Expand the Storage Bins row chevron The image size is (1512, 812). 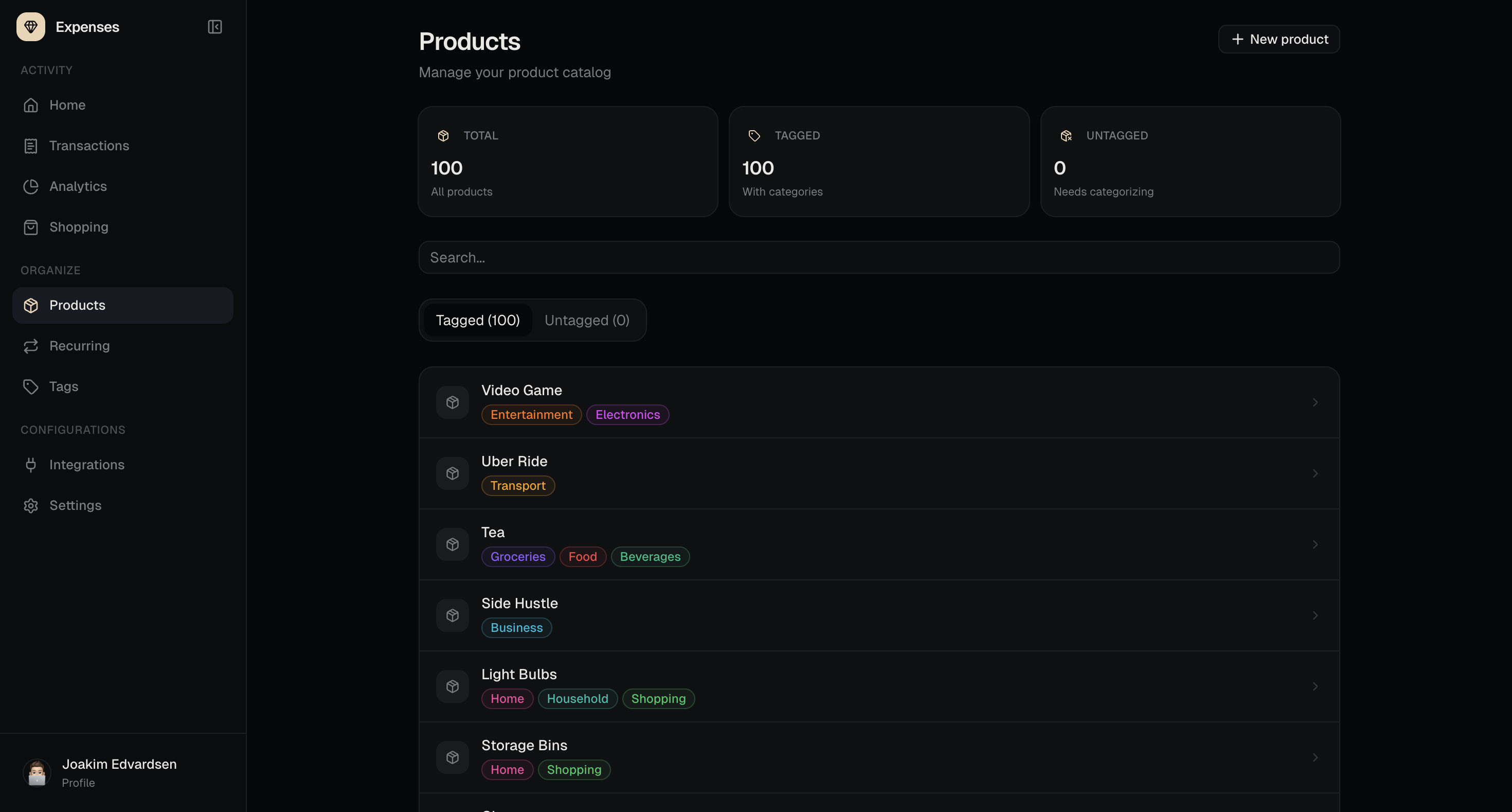[1315, 757]
